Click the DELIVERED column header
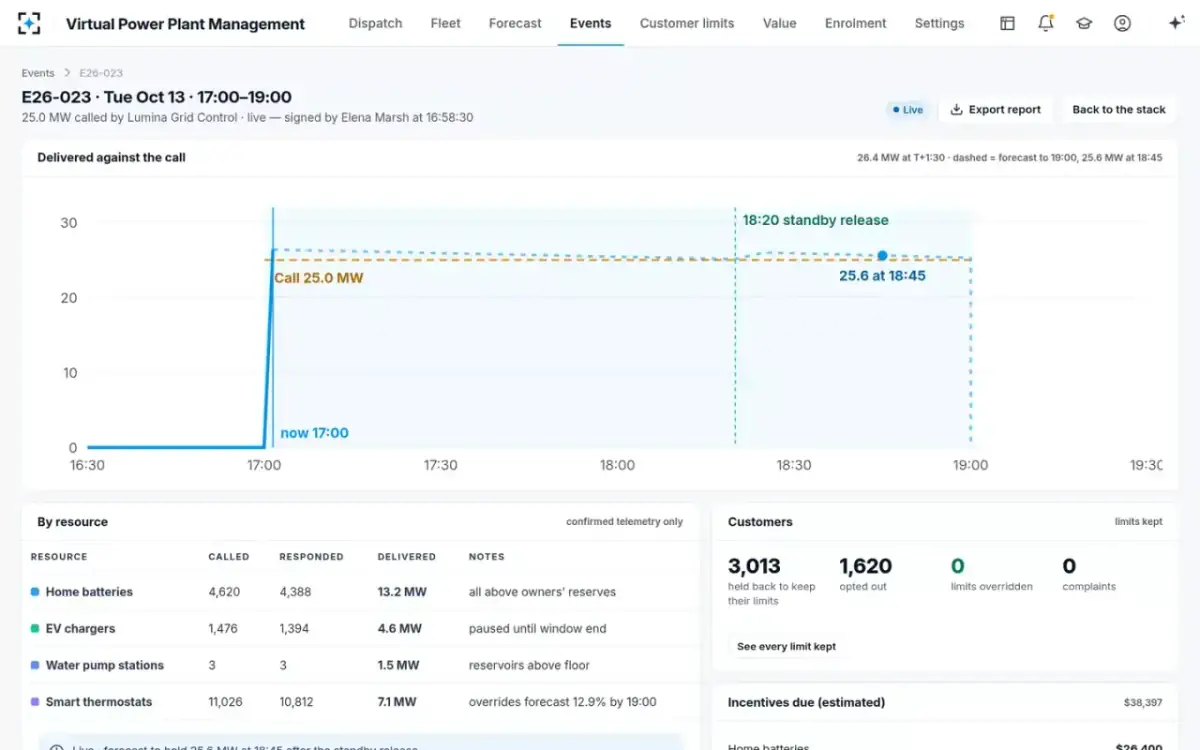The image size is (1200, 750). point(406,557)
